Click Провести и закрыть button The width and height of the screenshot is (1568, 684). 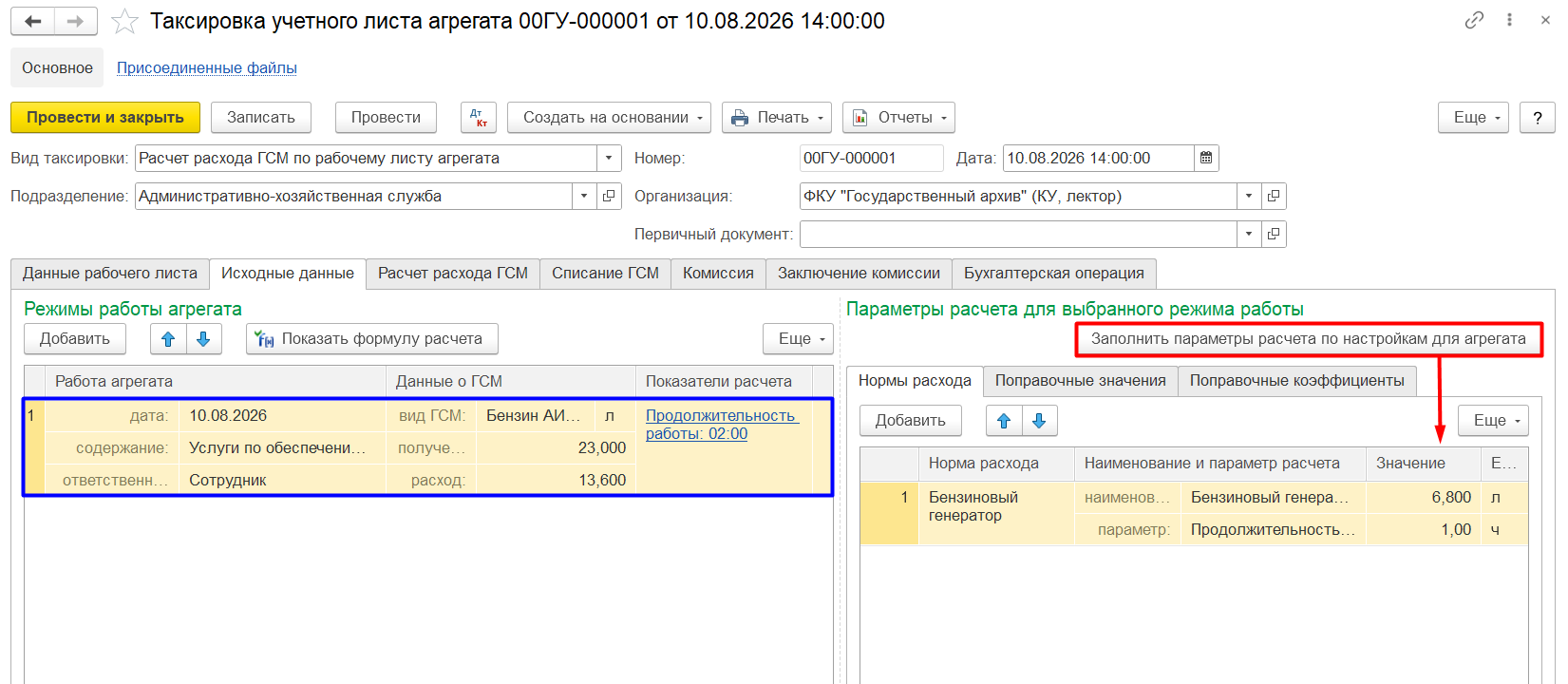tap(105, 118)
